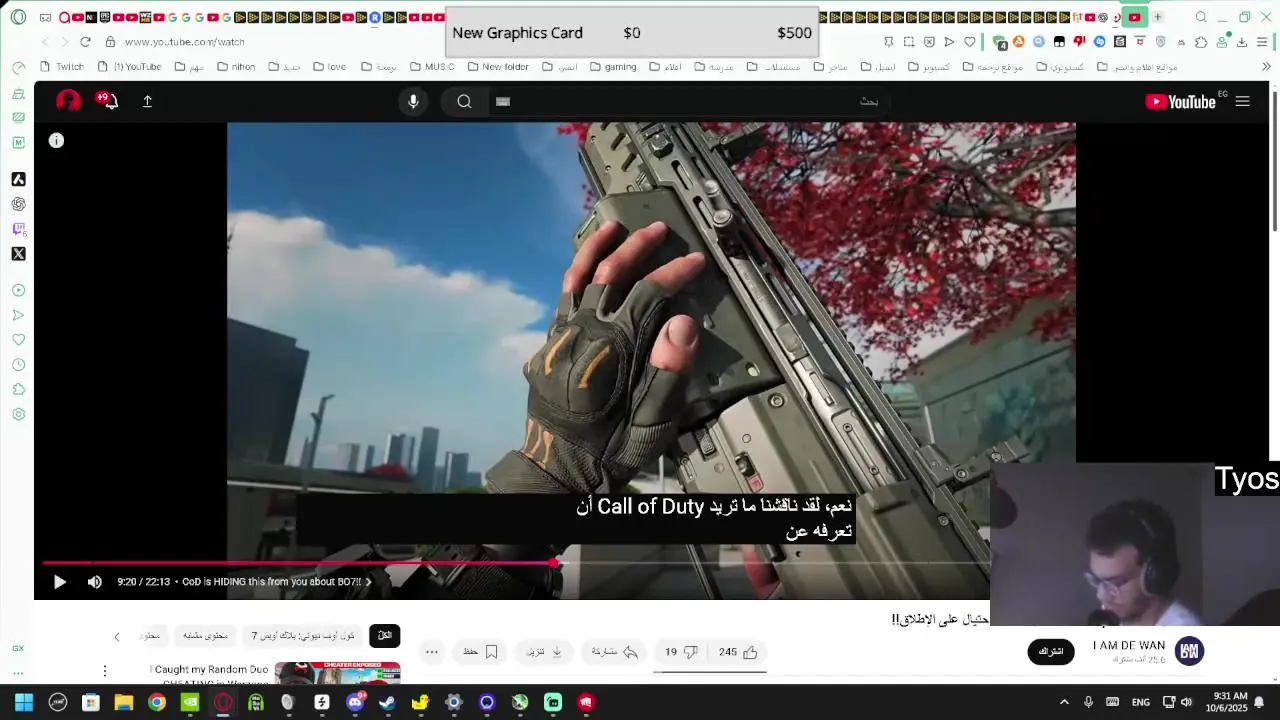
Task: Open a new browser tab with plus
Action: (1157, 17)
